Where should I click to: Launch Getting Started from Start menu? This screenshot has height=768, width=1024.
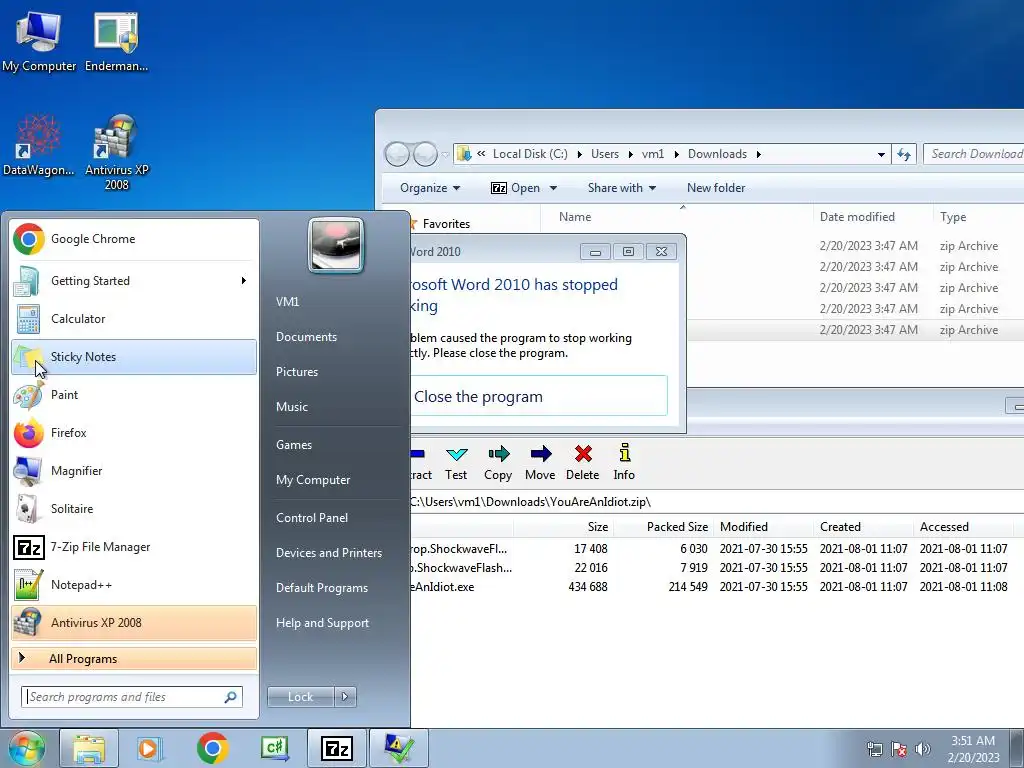pyautogui.click(x=134, y=281)
